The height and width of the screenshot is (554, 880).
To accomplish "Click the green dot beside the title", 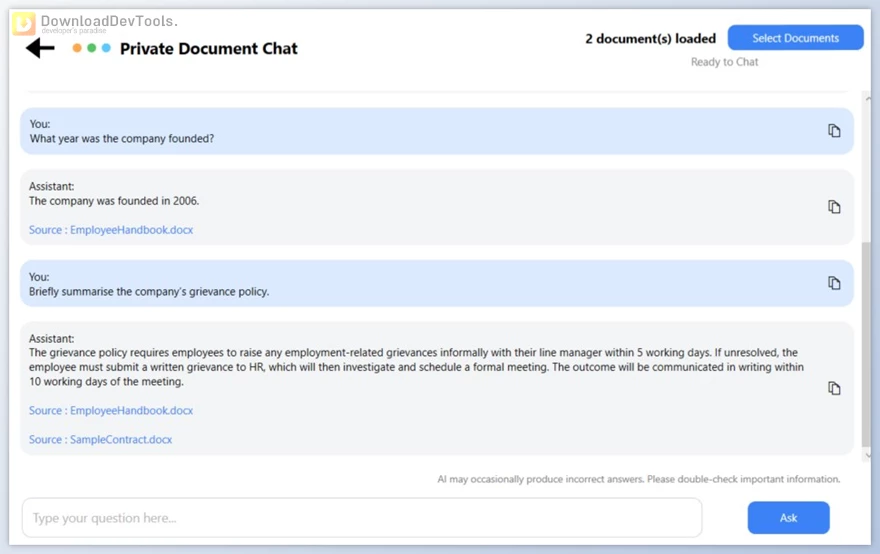I will 92,48.
